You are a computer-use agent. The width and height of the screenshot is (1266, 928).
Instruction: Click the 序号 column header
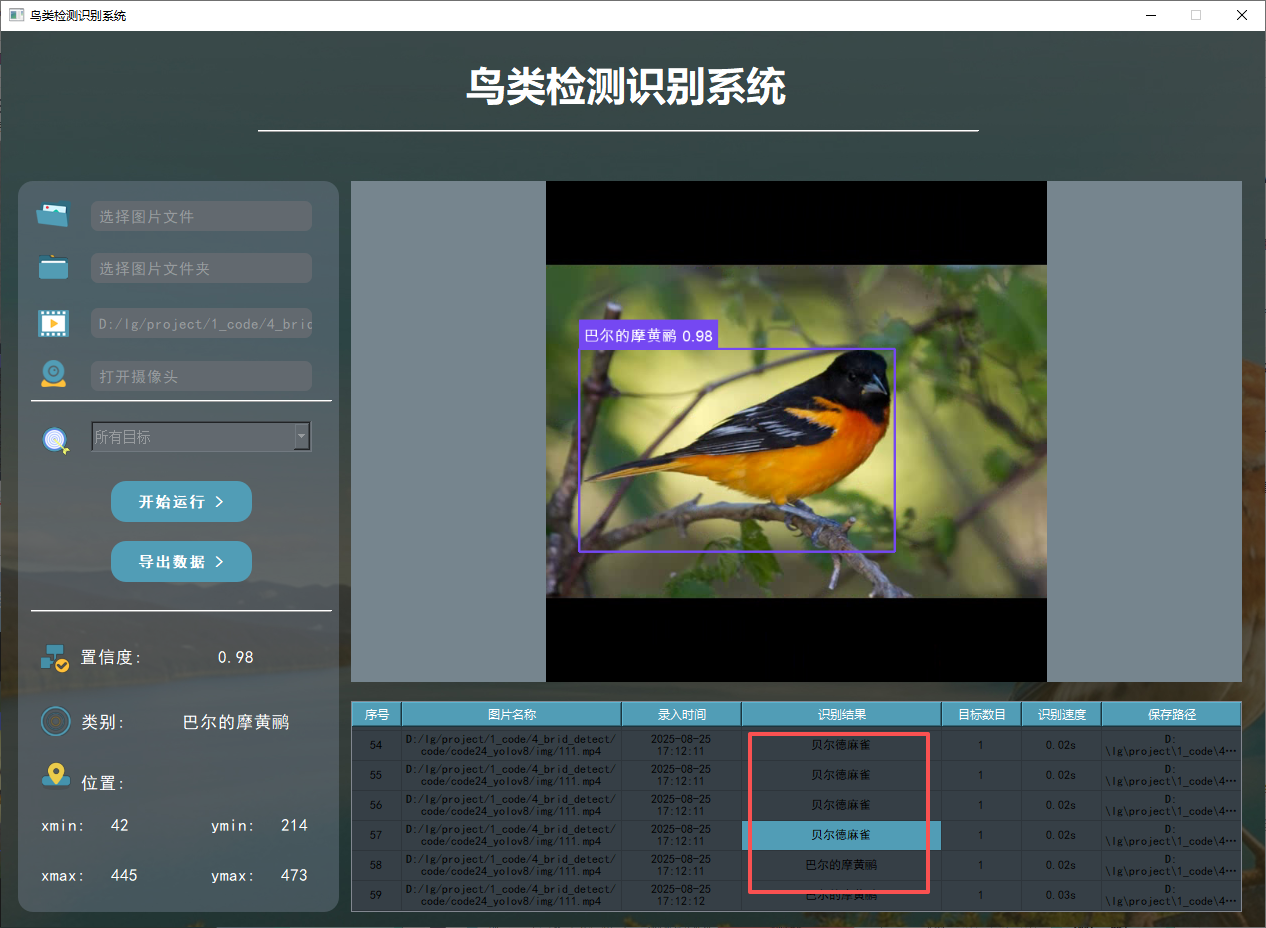[377, 714]
